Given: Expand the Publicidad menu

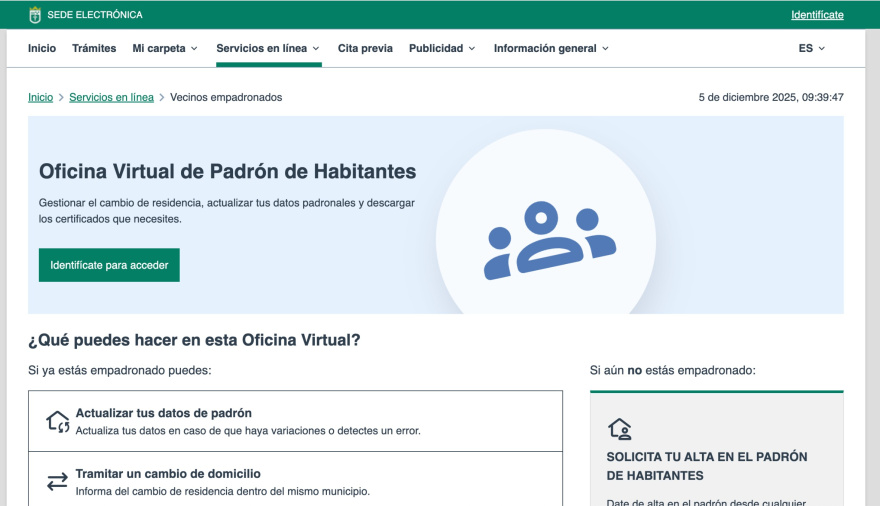Looking at the screenshot, I should 442,48.
